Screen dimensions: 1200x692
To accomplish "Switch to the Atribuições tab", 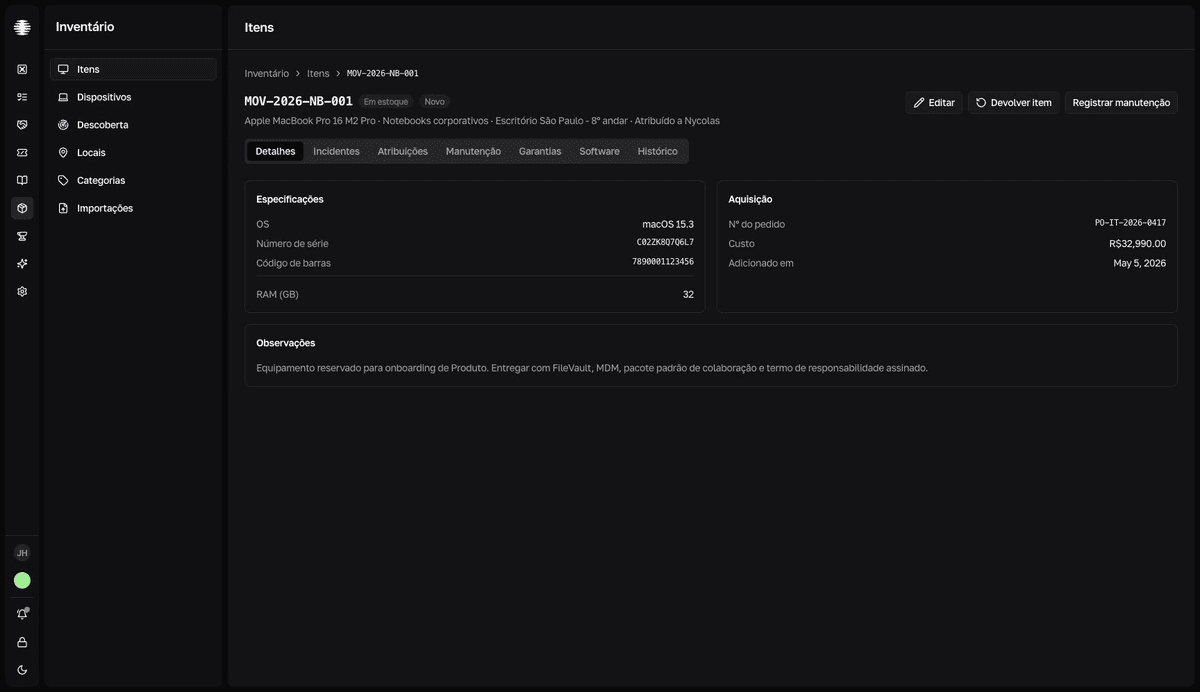I will (x=402, y=151).
